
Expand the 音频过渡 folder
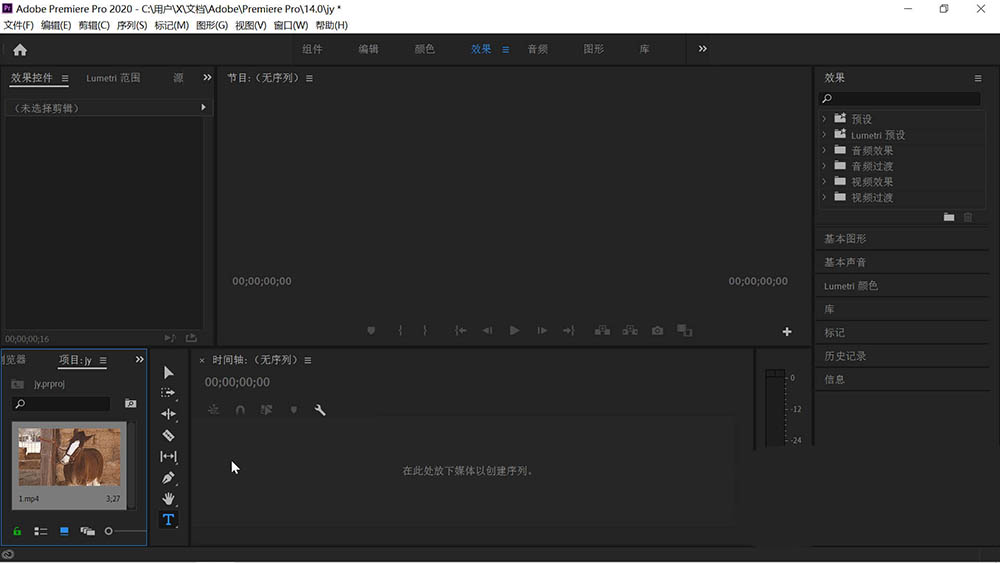[x=824, y=166]
